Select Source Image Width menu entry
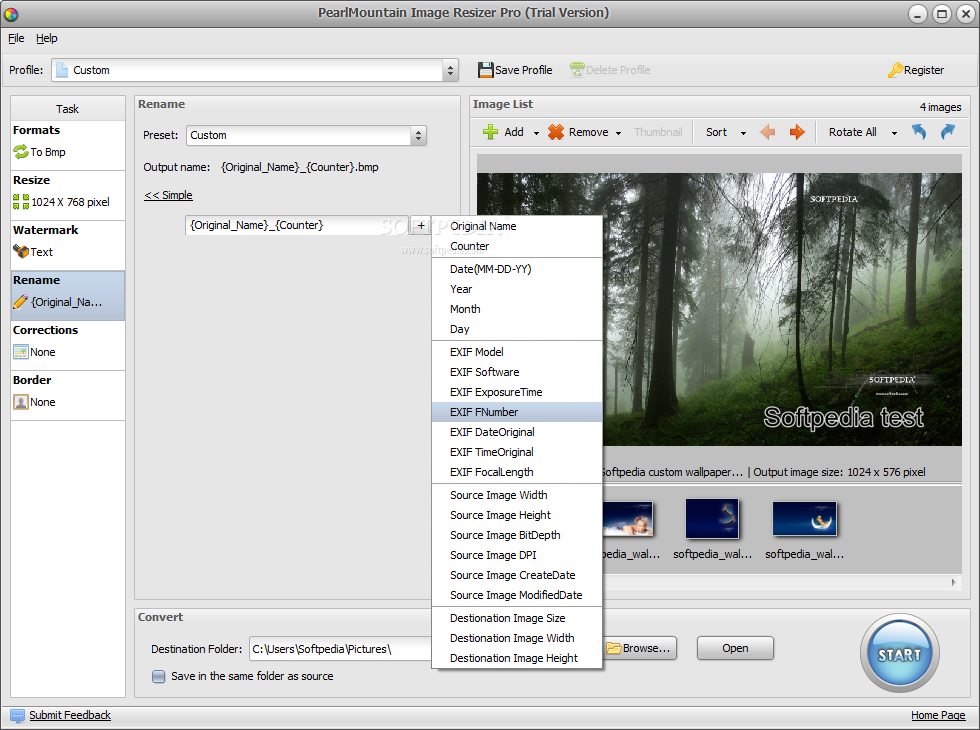Viewport: 980px width, 730px height. (x=517, y=496)
